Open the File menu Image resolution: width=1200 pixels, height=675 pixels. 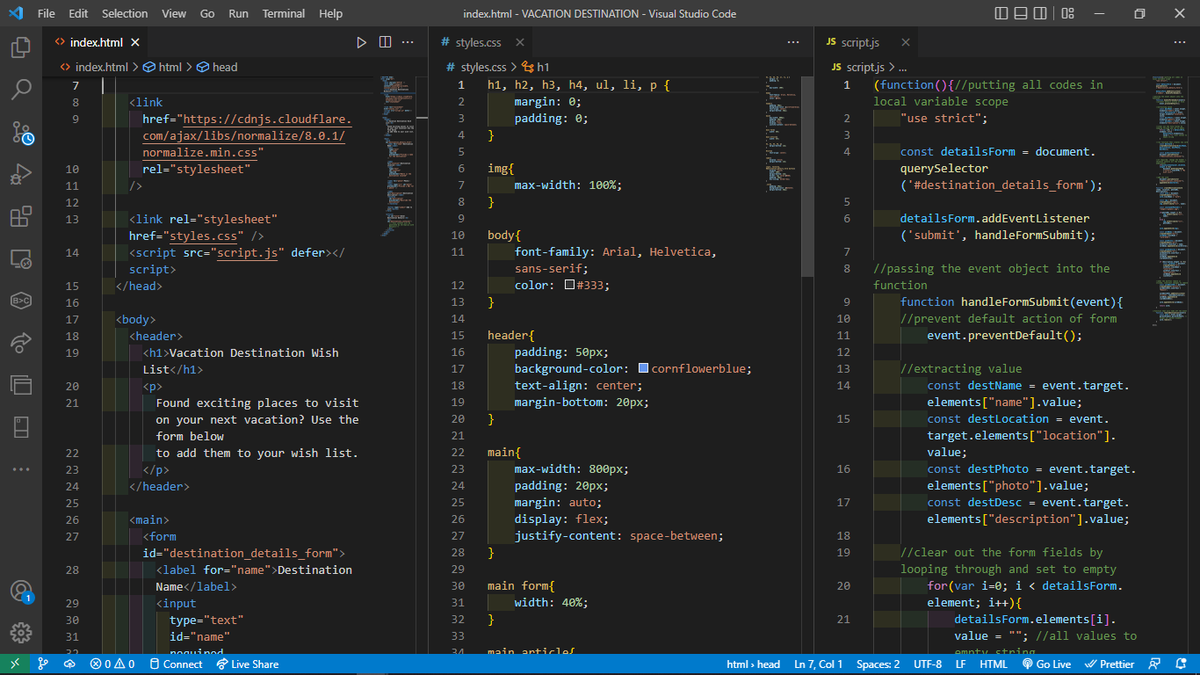coord(46,14)
